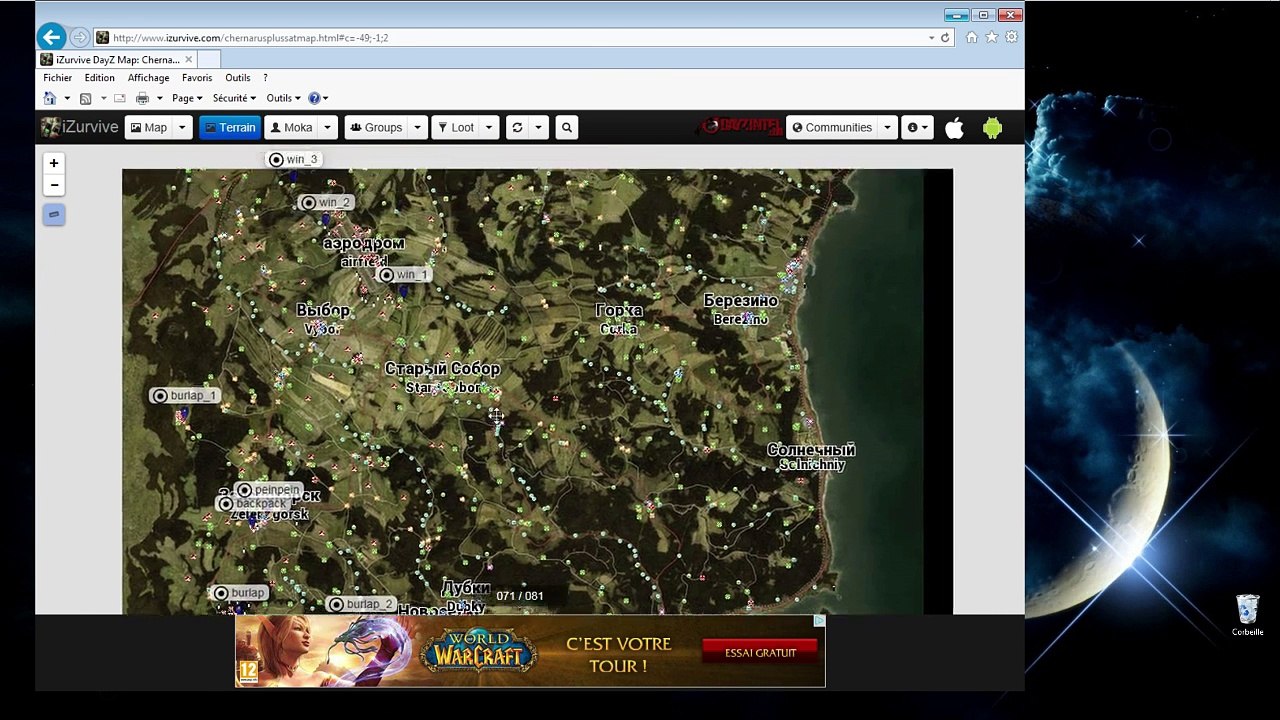Open the Android app link icon
This screenshot has height=720, width=1280.
992,127
